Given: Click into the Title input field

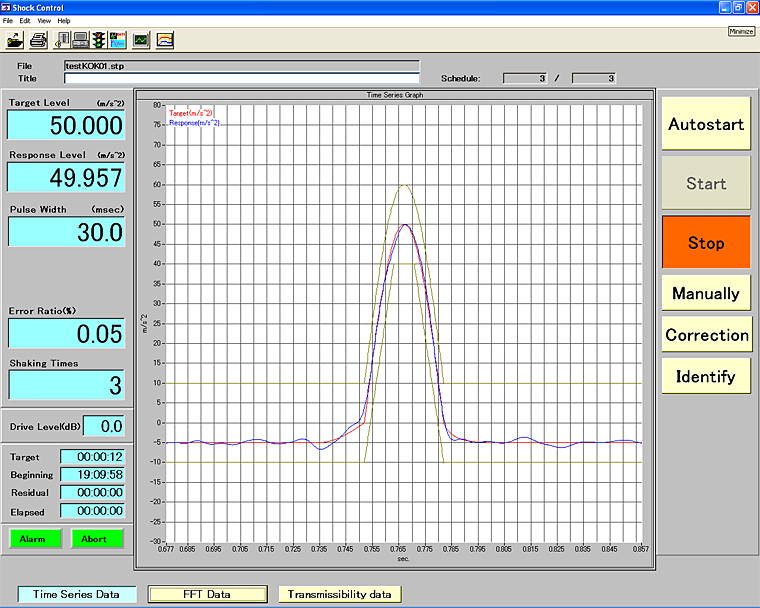Looking at the screenshot, I should pos(242,79).
